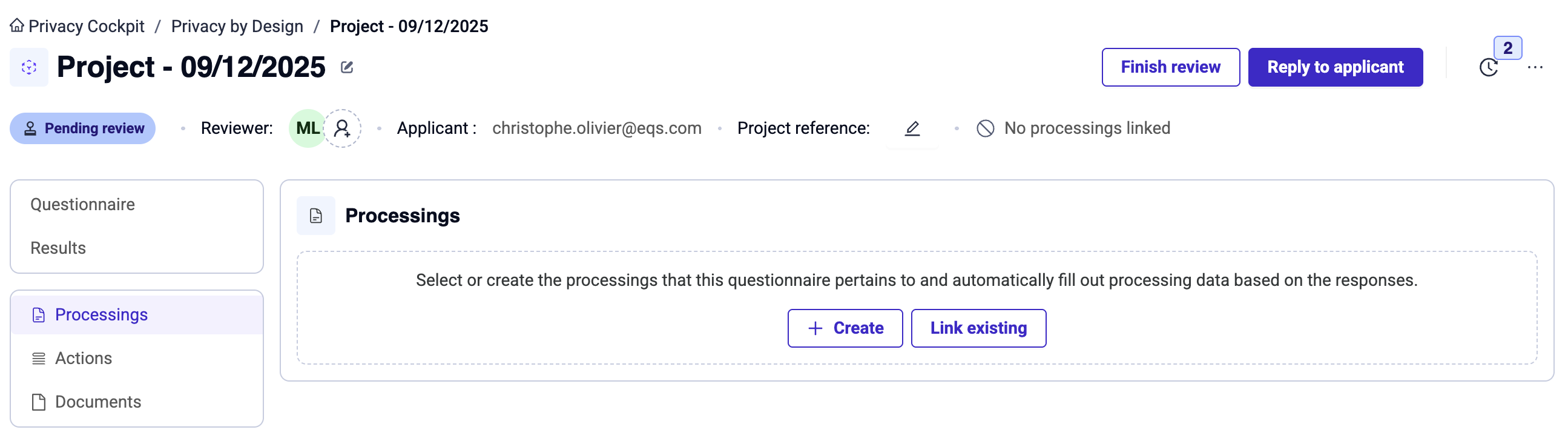Open the history clock icon
Viewport: 1568px width, 447px height.
(x=1488, y=68)
